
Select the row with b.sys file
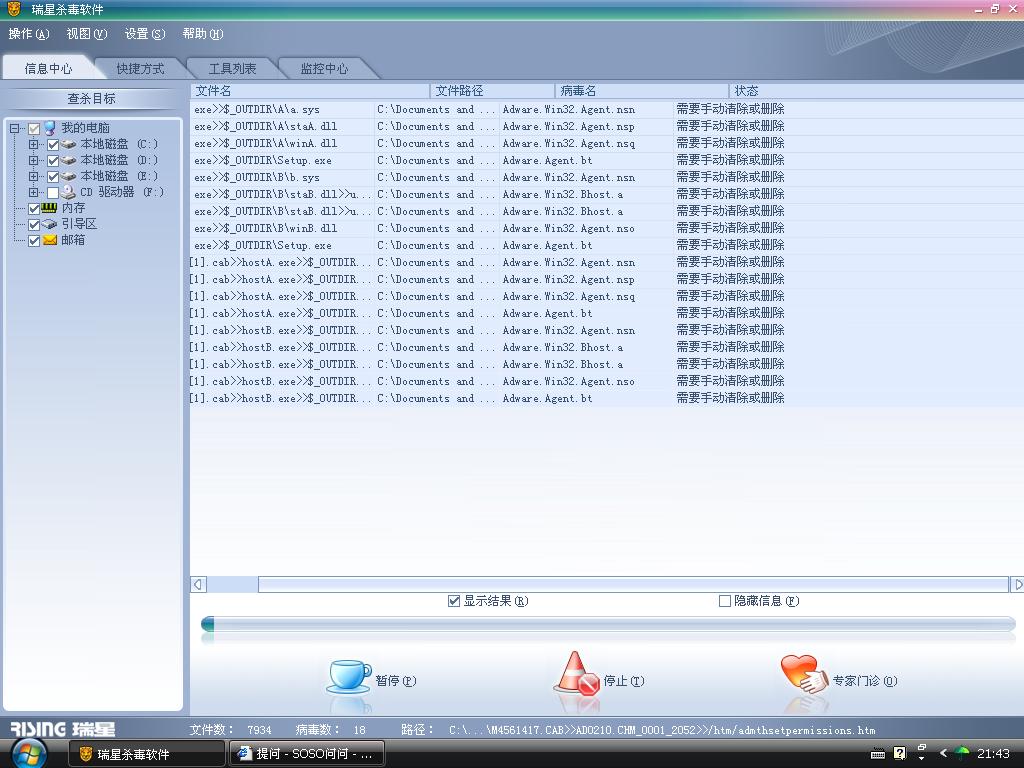click(x=607, y=178)
